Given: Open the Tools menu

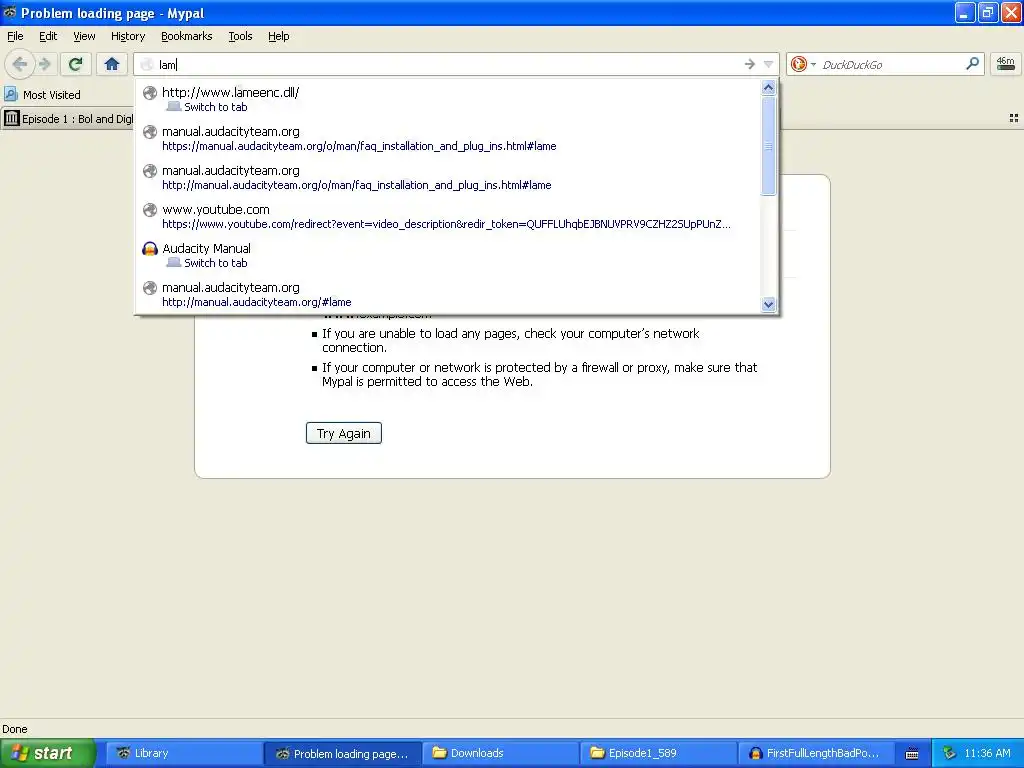Looking at the screenshot, I should [x=240, y=36].
